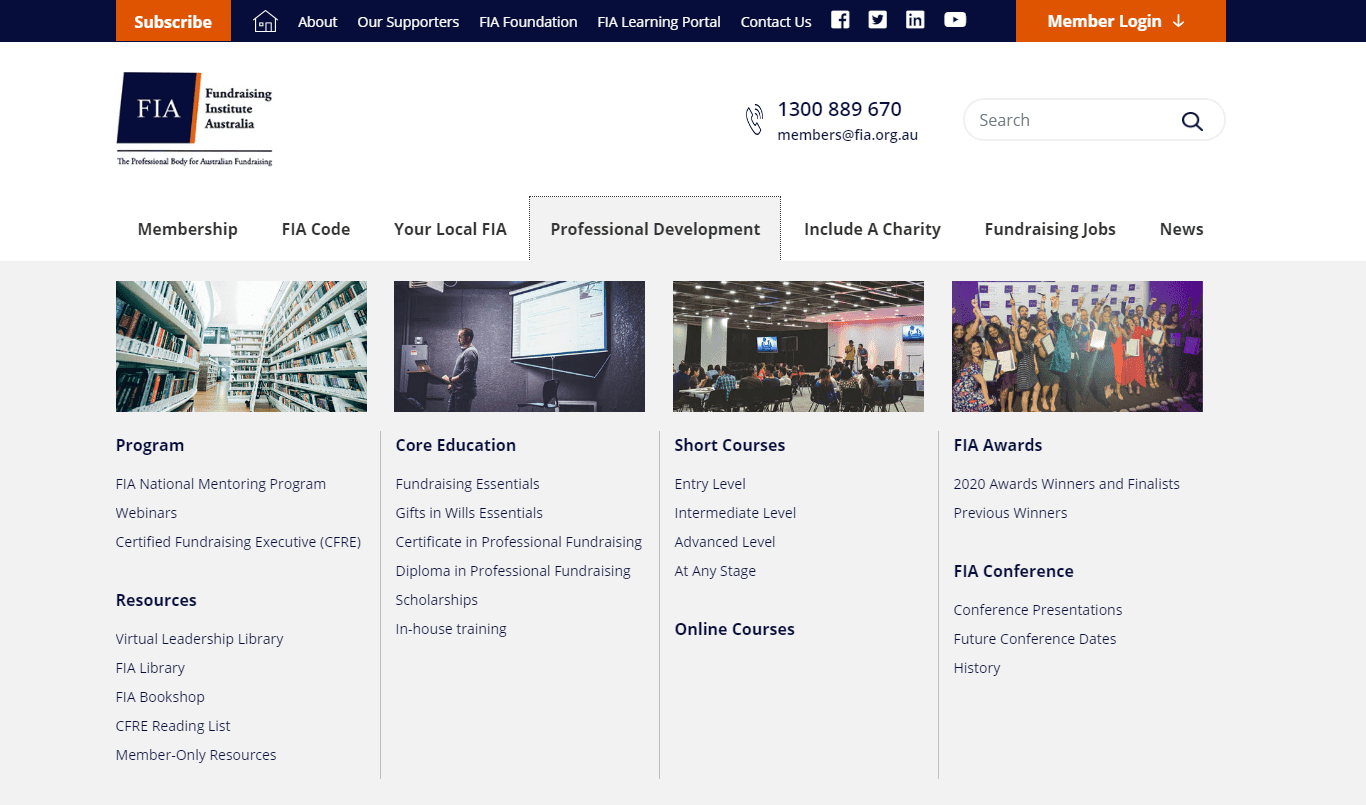
Task: Open the Membership menu
Action: (188, 229)
